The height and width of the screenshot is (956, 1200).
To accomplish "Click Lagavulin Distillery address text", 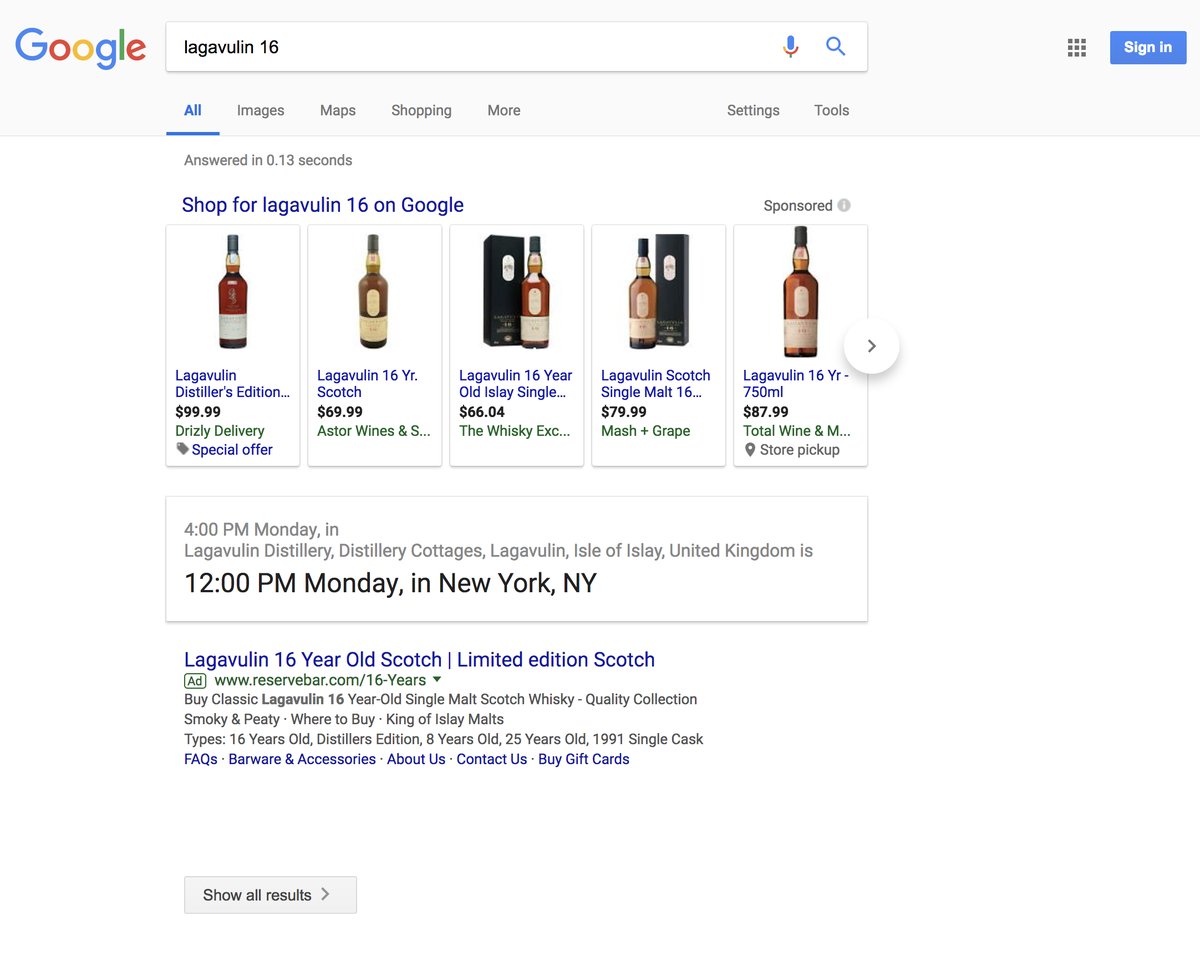I will tap(498, 551).
